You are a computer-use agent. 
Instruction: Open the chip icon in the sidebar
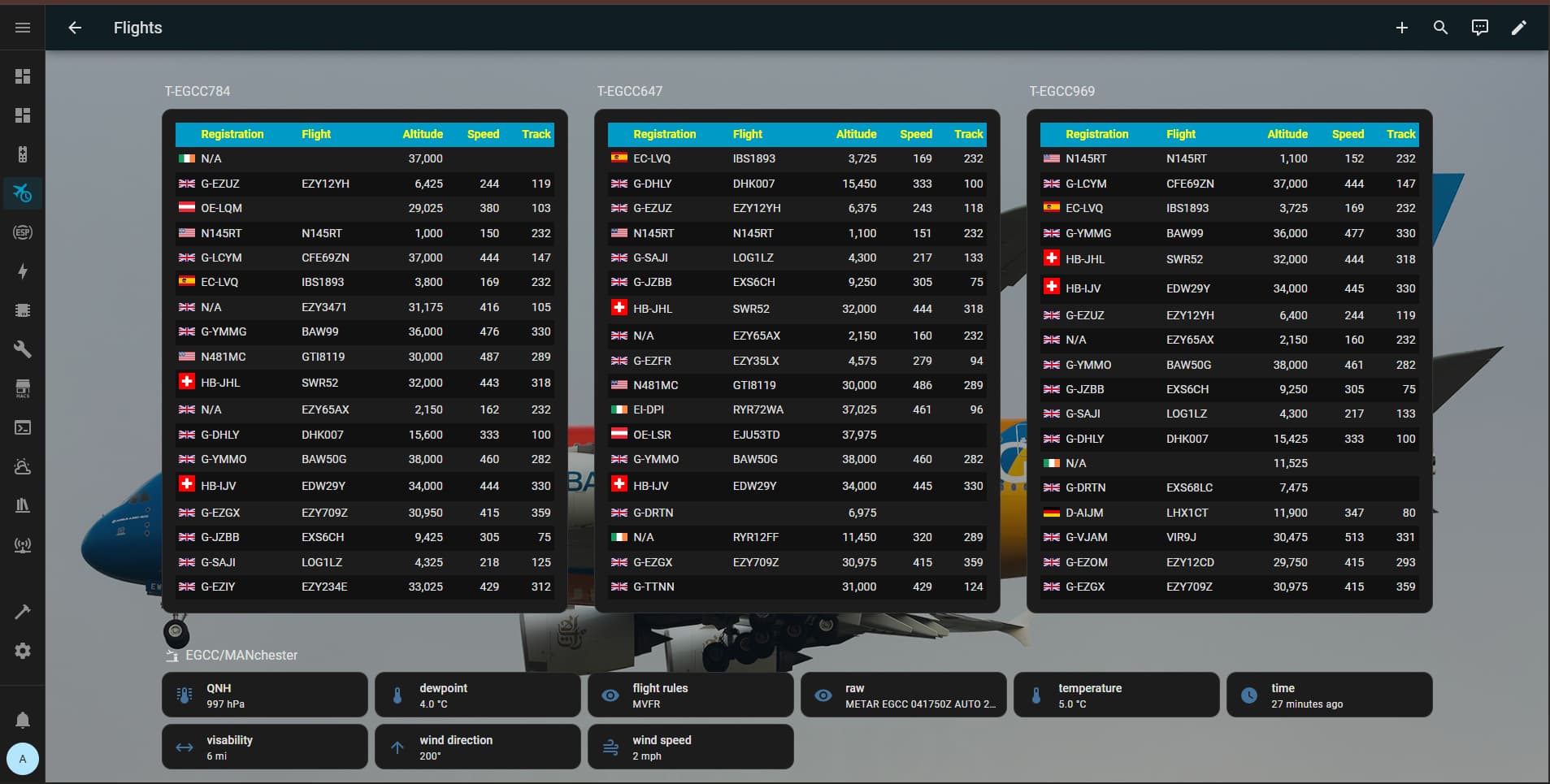coord(23,310)
